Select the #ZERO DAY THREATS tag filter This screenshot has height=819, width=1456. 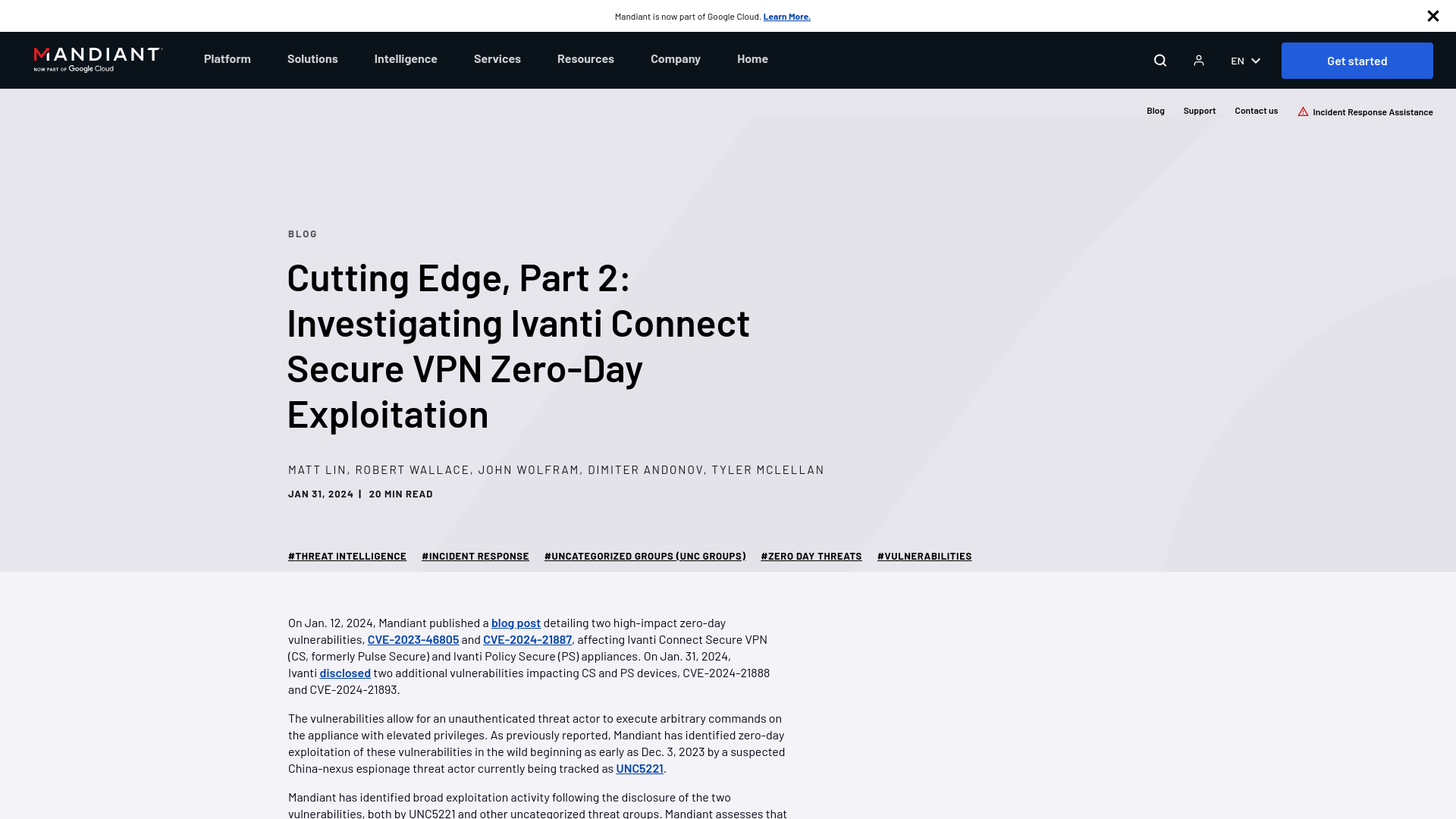tap(811, 556)
